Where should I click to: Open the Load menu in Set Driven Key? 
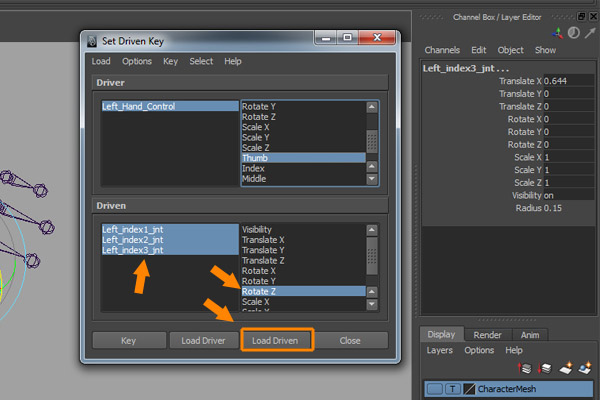pyautogui.click(x=101, y=61)
